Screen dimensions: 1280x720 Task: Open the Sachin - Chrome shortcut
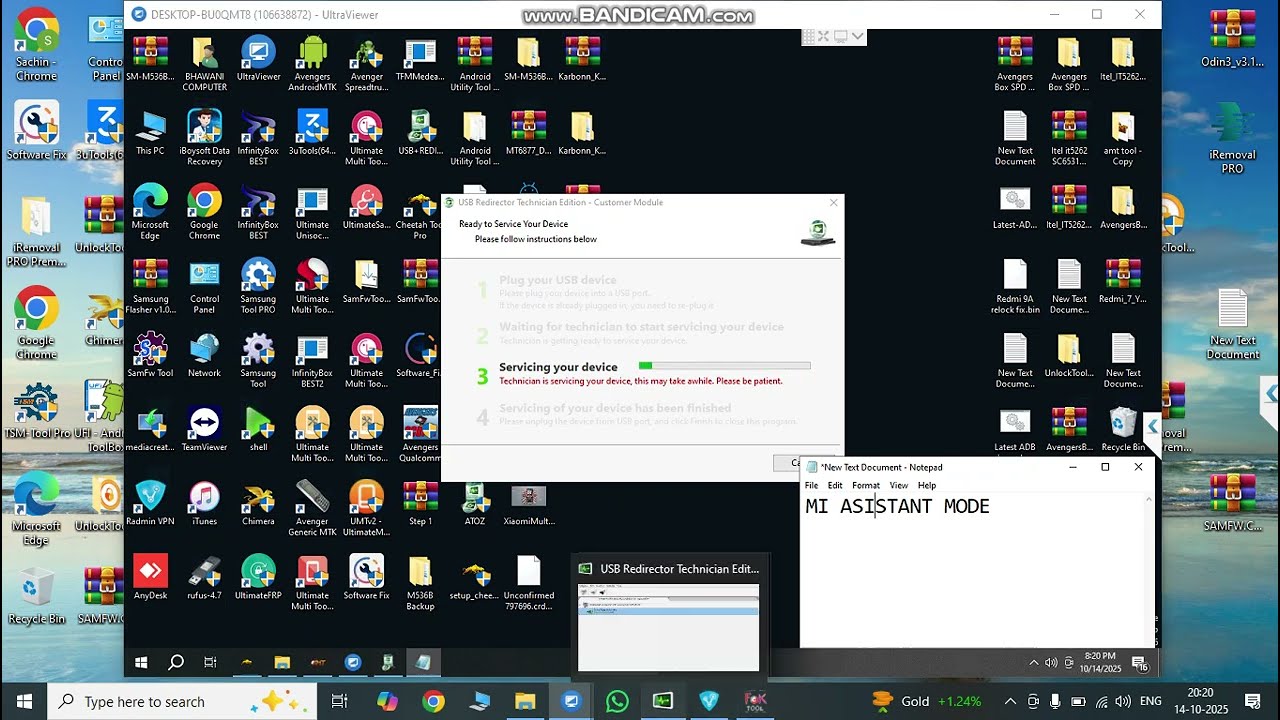coord(36,45)
